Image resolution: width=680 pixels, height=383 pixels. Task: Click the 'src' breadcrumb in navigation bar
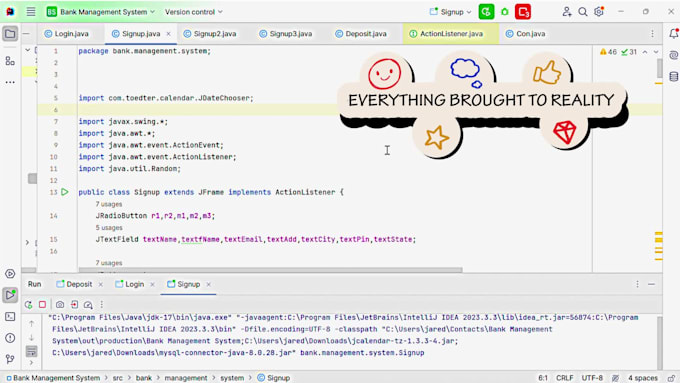(118, 378)
